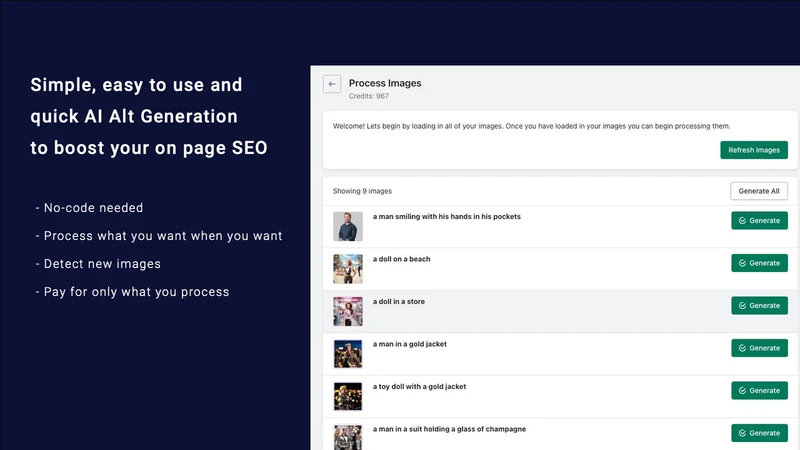Click the check icon on the first Generate button

(742, 220)
